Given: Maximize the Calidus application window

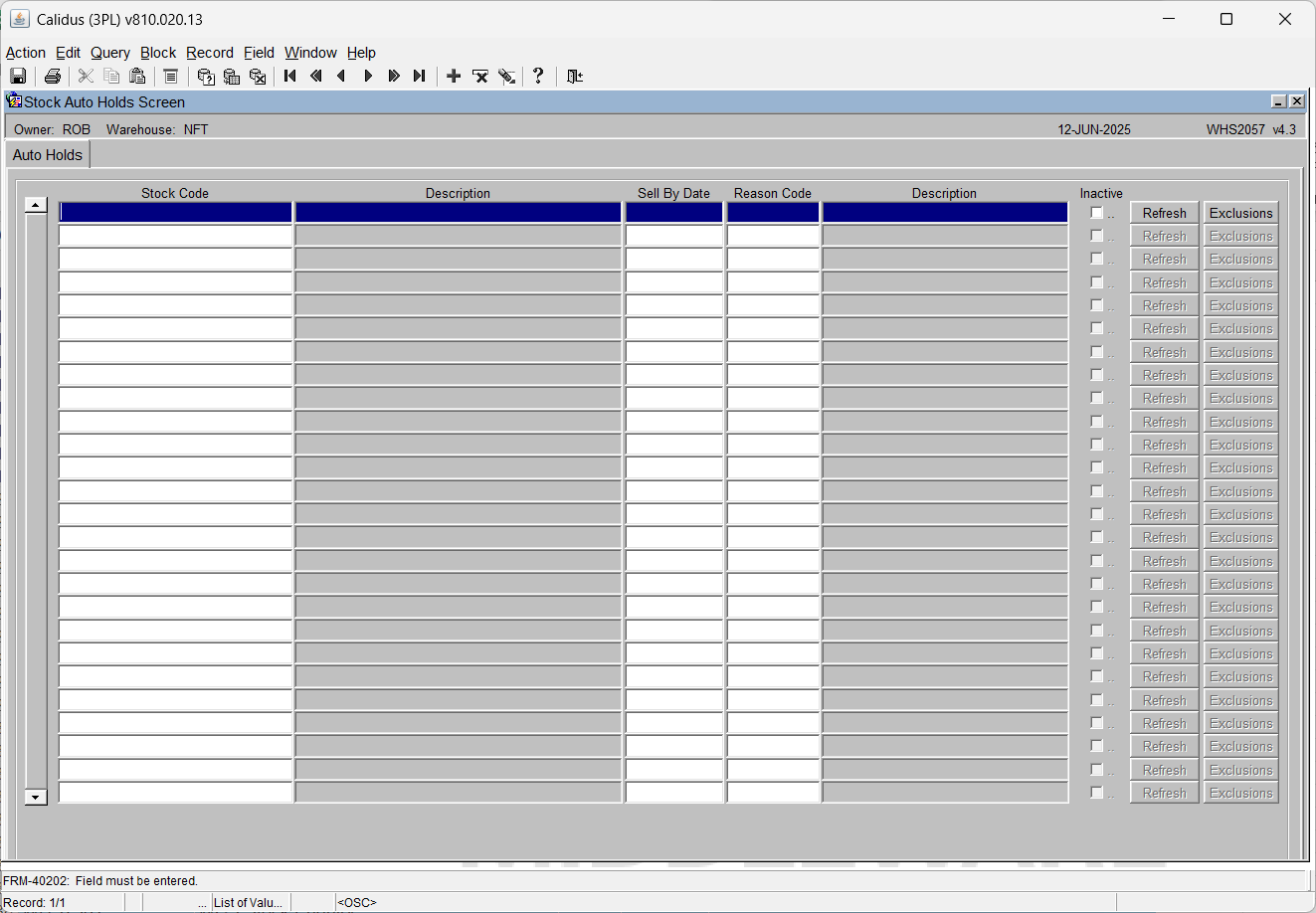Looking at the screenshot, I should click(1226, 19).
